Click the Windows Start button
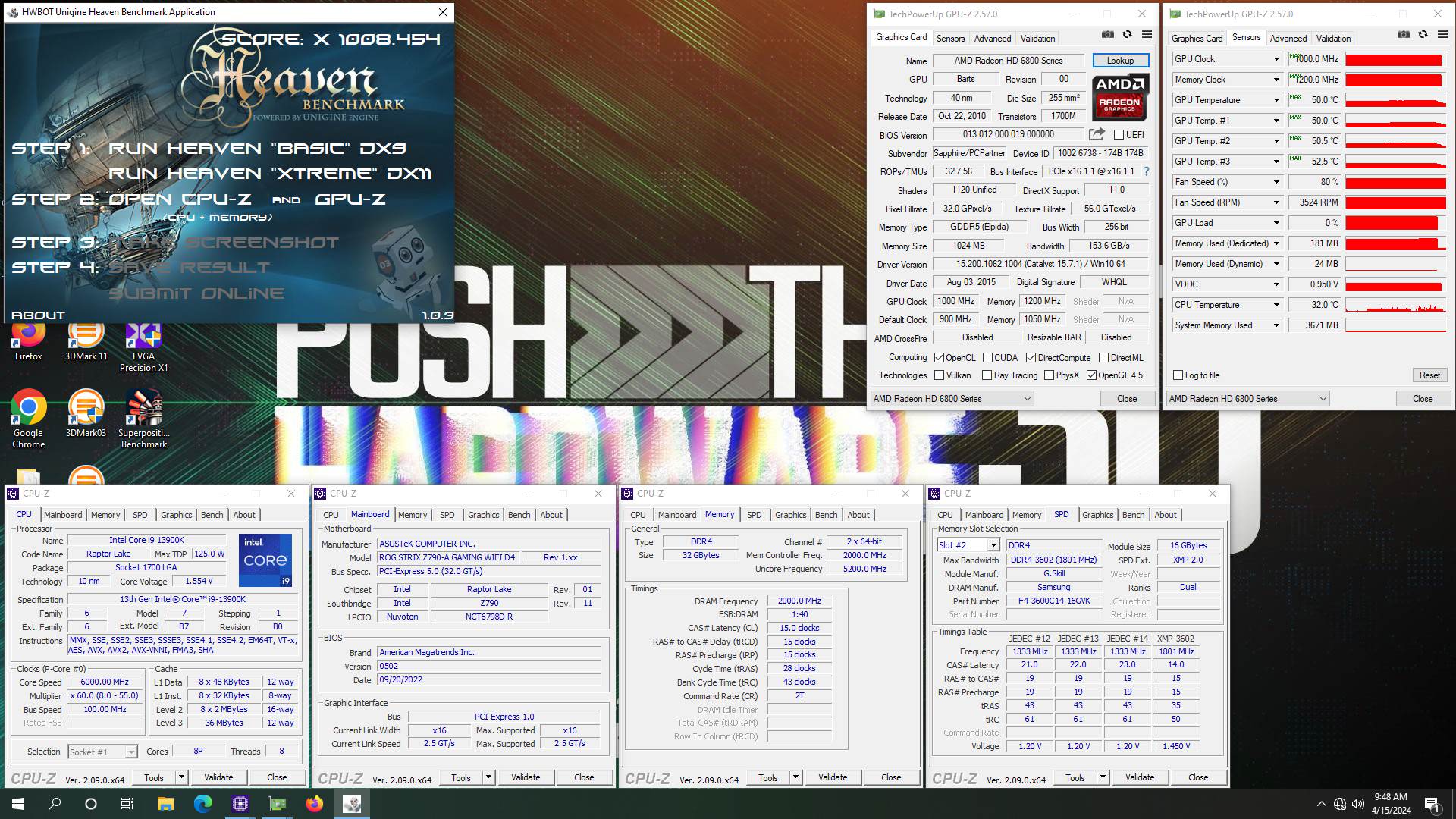 [18, 804]
